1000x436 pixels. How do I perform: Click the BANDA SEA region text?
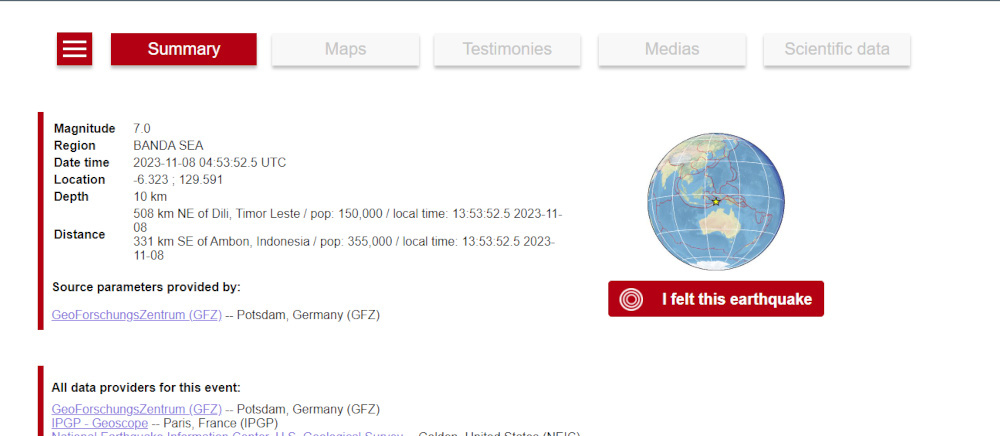[168, 146]
